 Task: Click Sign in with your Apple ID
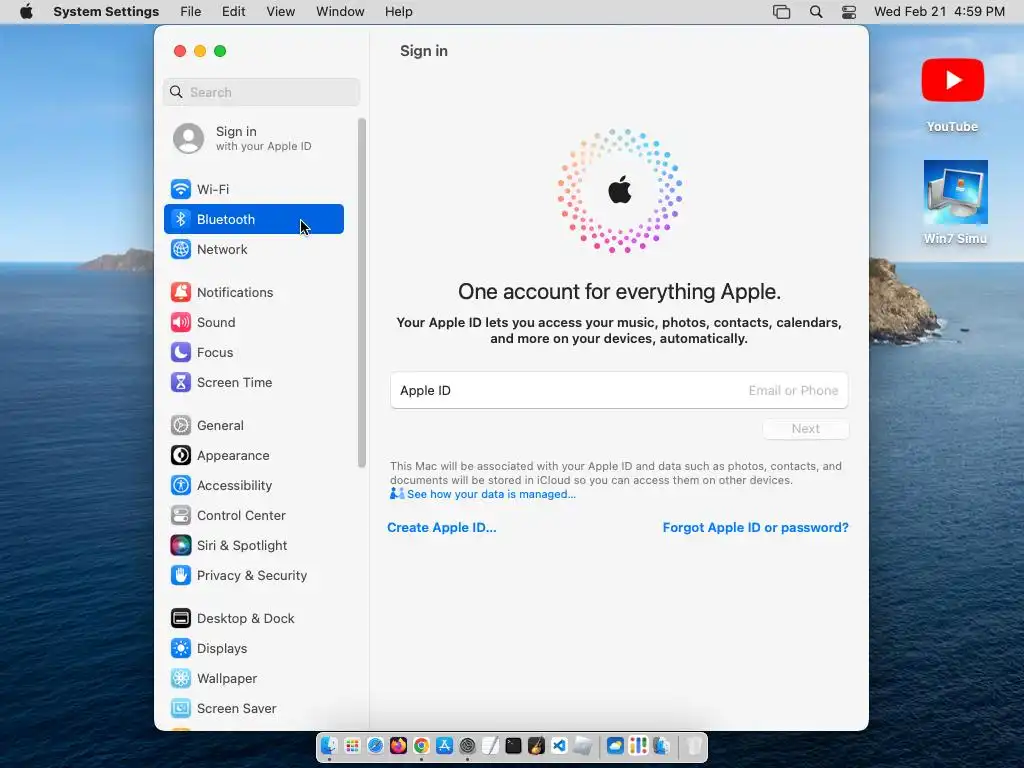coord(253,138)
